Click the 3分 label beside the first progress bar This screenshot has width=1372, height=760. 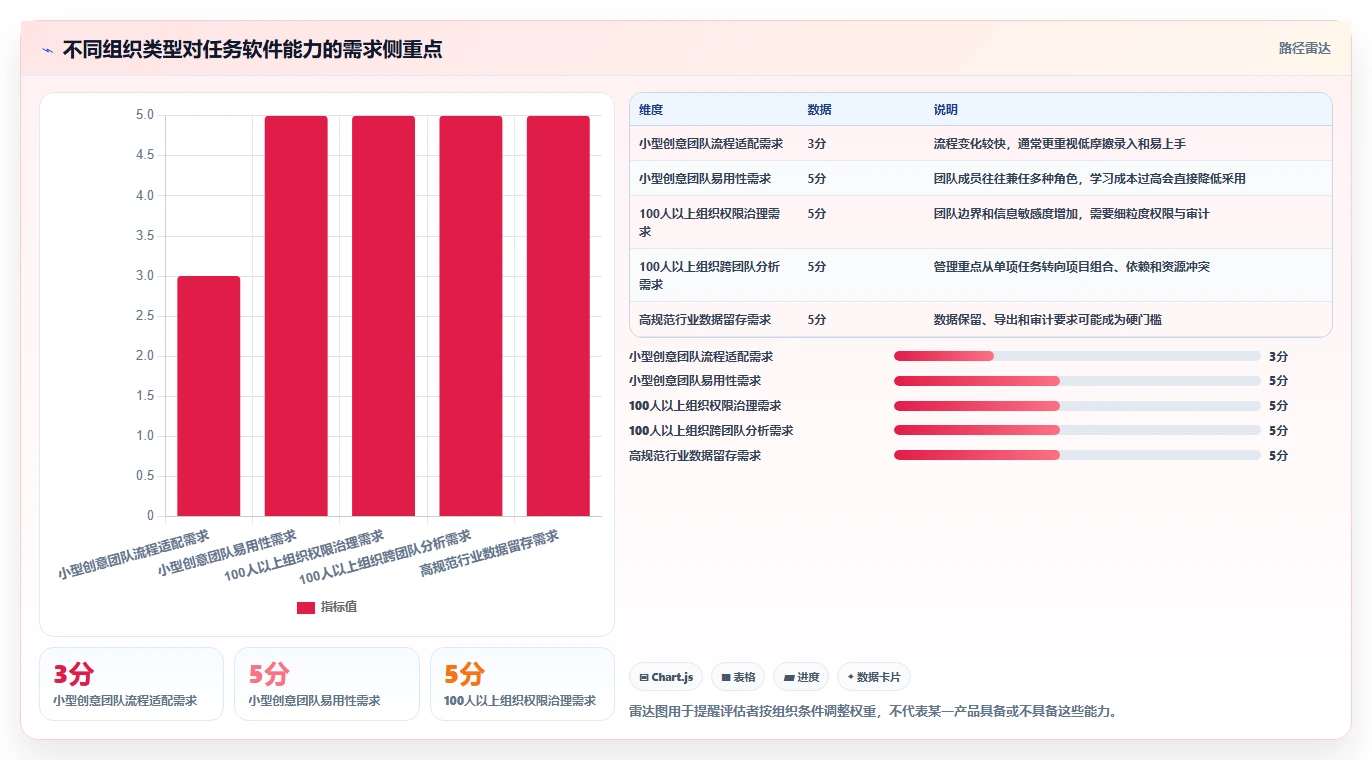coord(1278,356)
